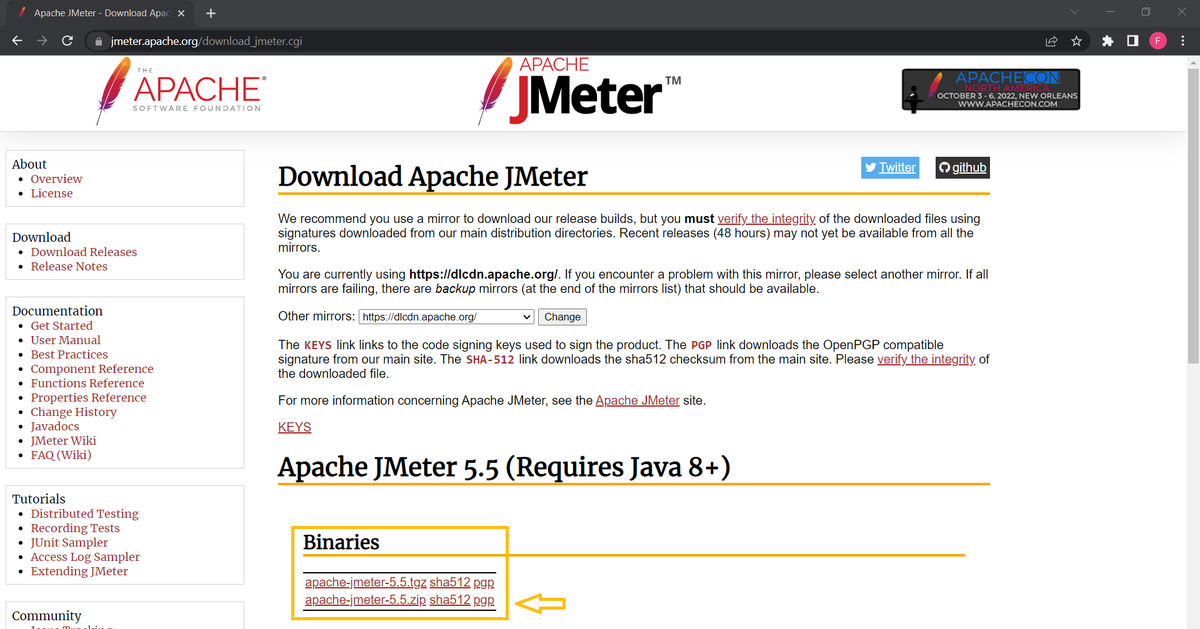Open the browser extensions menu
The image size is (1200, 629).
1107,42
